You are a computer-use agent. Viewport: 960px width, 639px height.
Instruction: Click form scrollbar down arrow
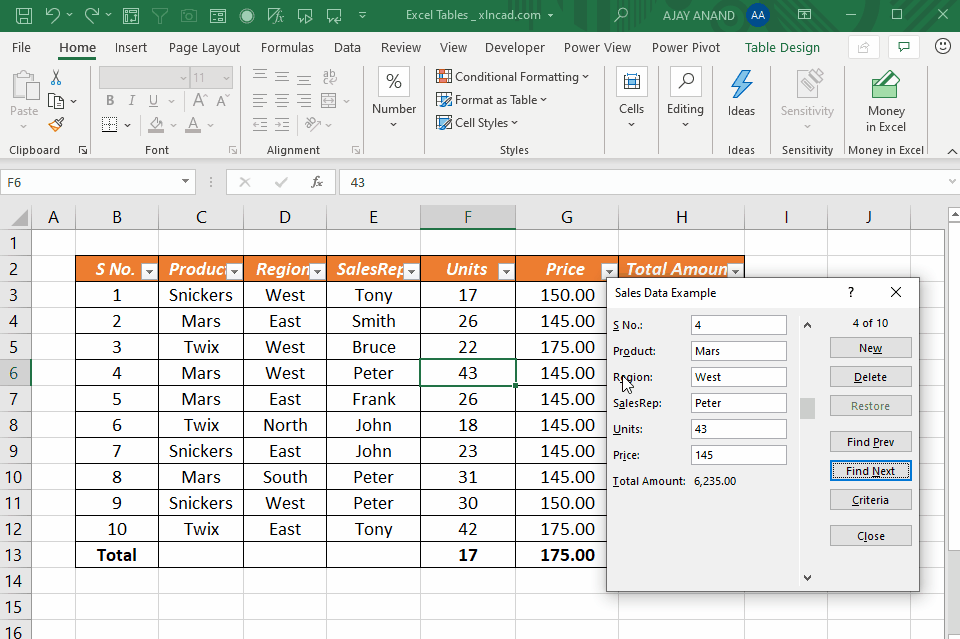(808, 577)
